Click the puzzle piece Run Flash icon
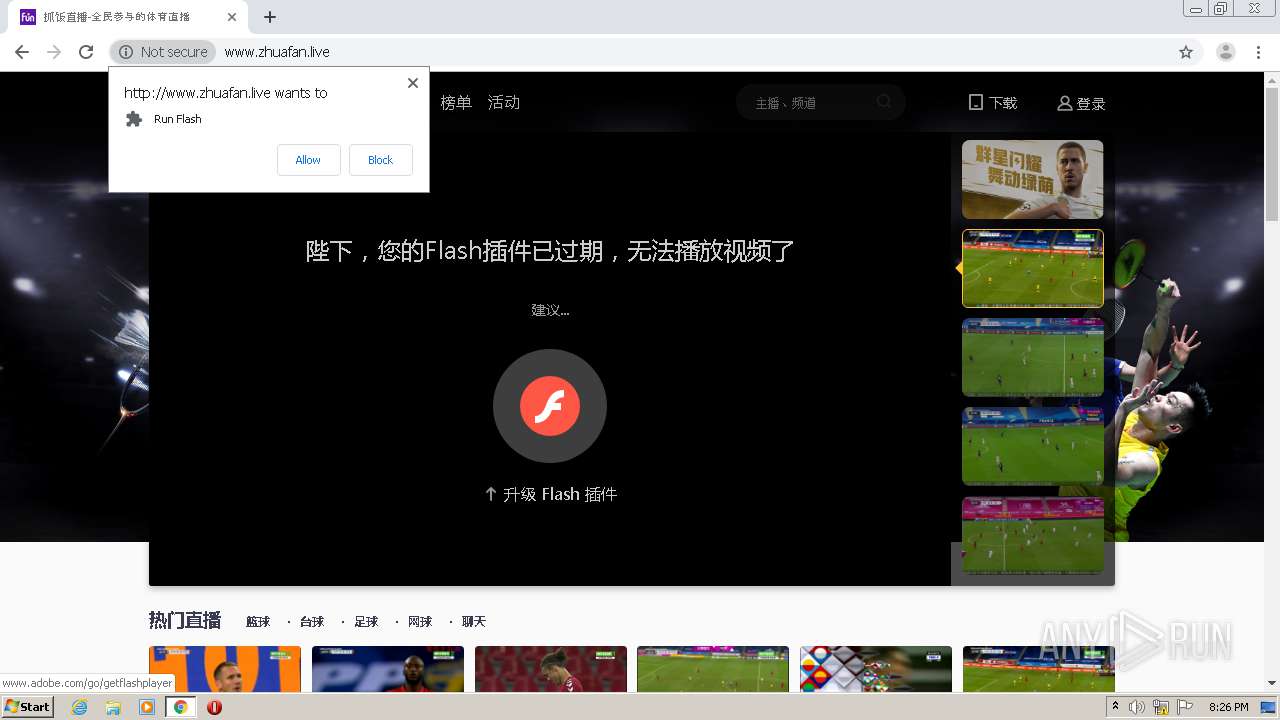 [x=134, y=119]
